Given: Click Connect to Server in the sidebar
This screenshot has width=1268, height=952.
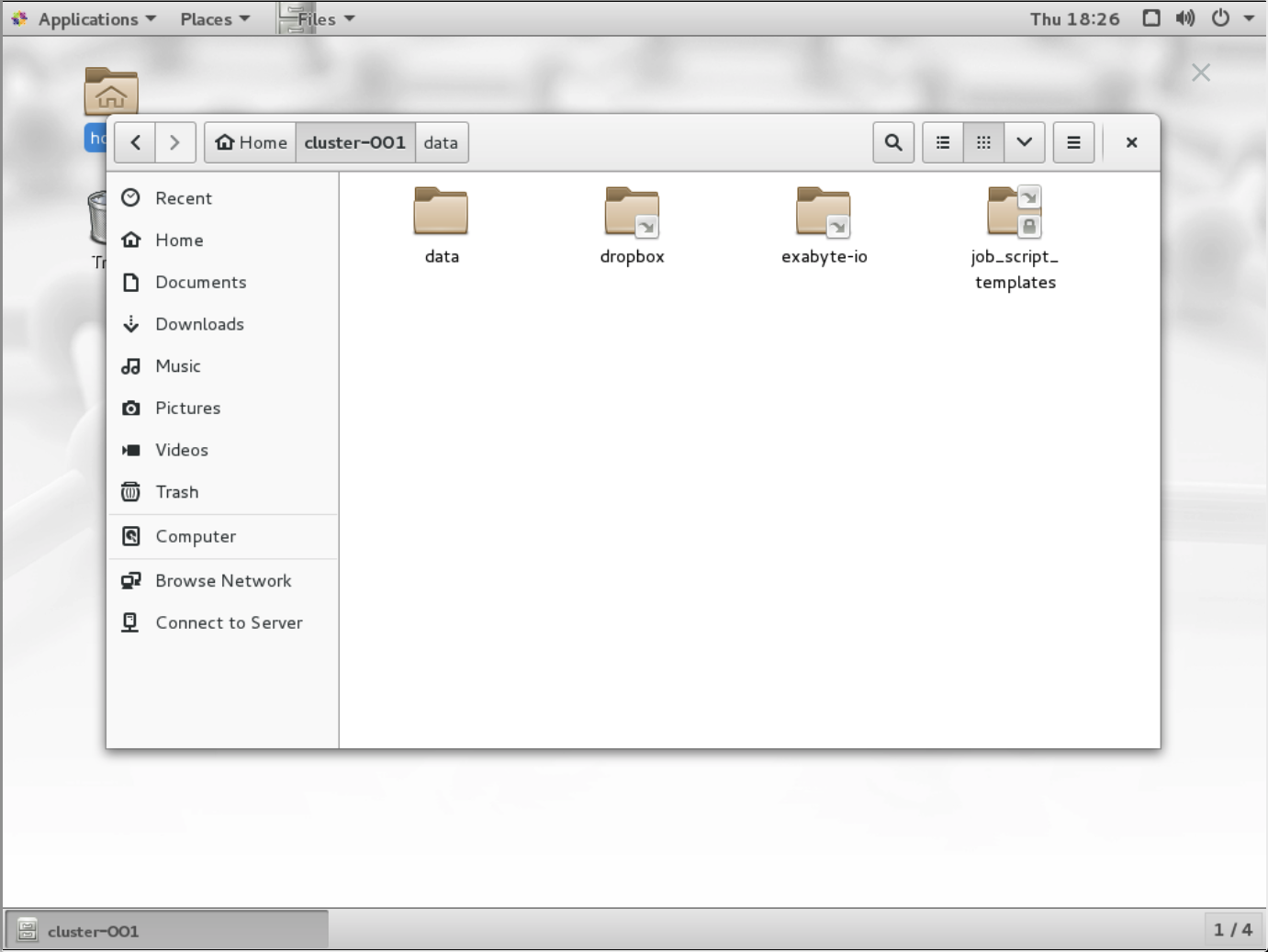Looking at the screenshot, I should click(x=229, y=622).
